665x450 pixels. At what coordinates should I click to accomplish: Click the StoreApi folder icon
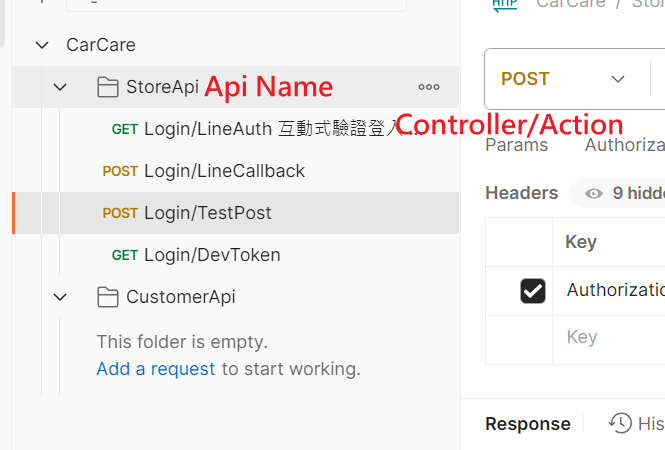pyautogui.click(x=107, y=87)
